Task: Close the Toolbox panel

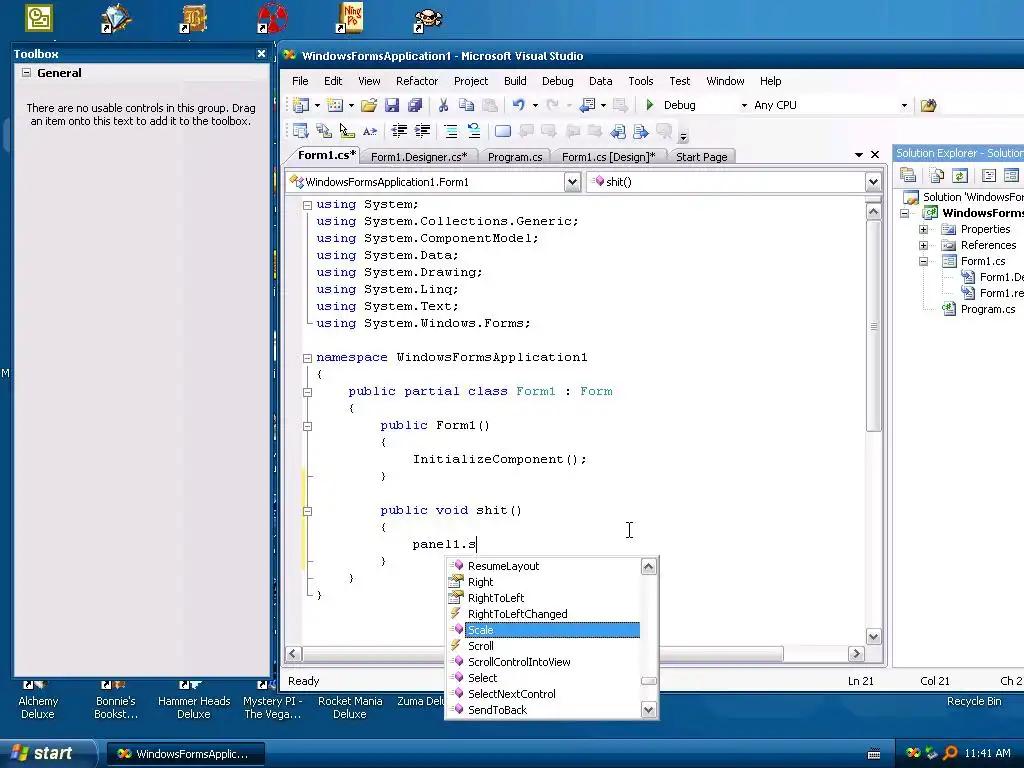Action: (261, 54)
